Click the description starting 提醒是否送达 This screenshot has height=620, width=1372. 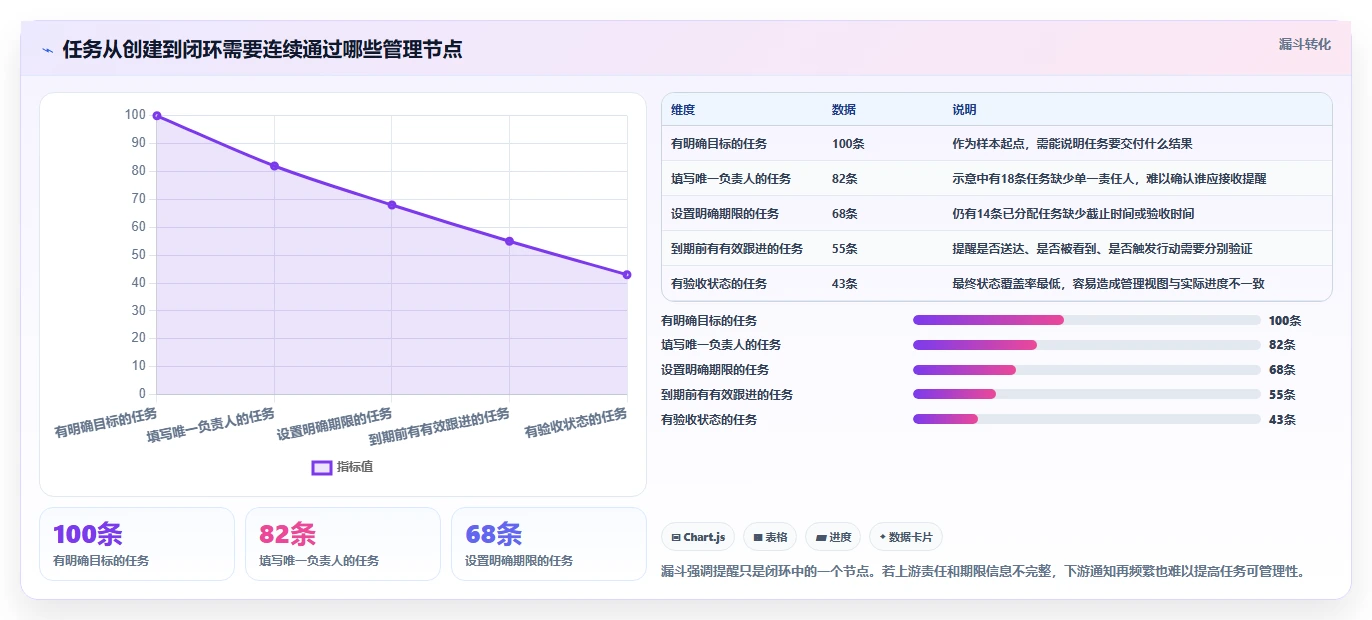tap(1103, 249)
